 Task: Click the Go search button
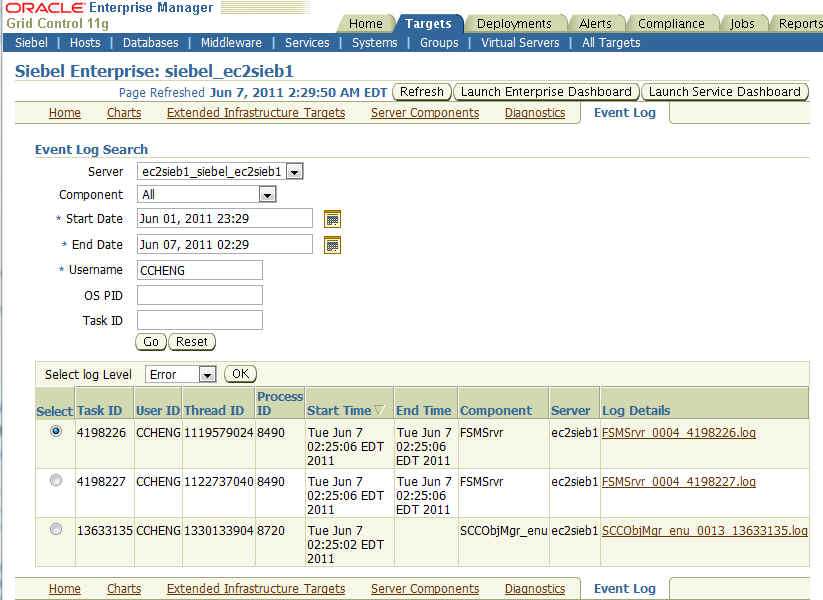pos(151,342)
